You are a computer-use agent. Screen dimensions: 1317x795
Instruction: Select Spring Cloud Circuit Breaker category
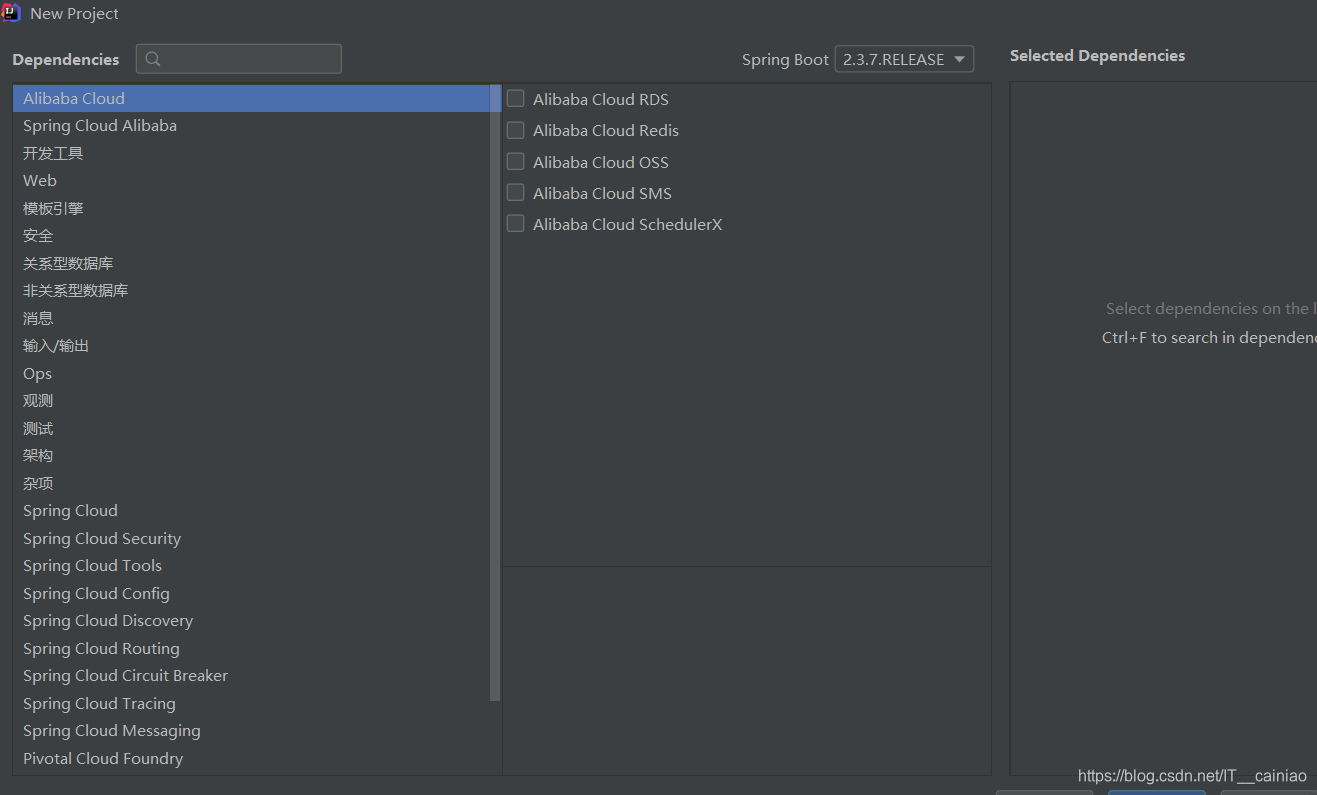tap(251, 676)
